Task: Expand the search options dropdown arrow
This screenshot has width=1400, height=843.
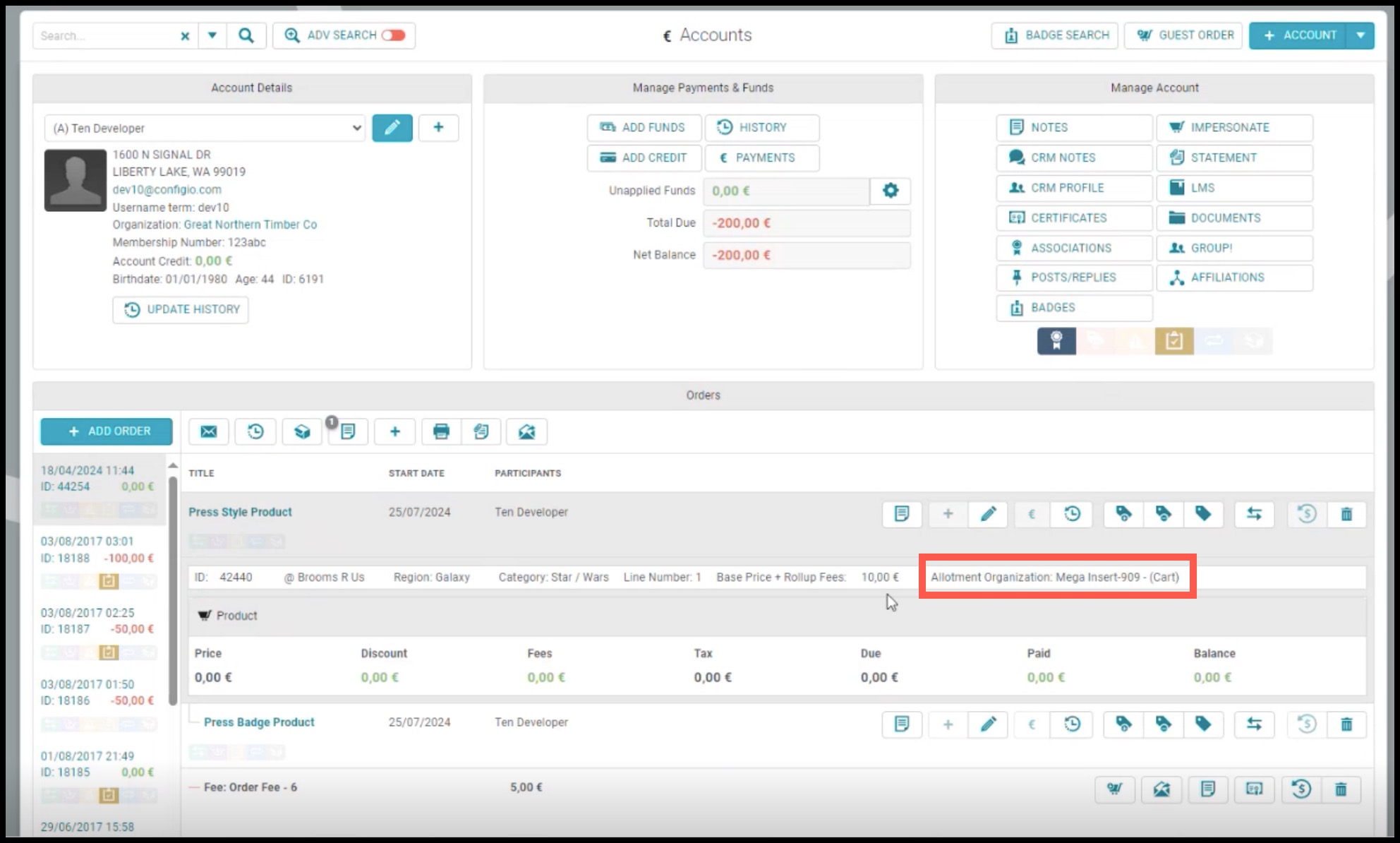Action: click(212, 35)
